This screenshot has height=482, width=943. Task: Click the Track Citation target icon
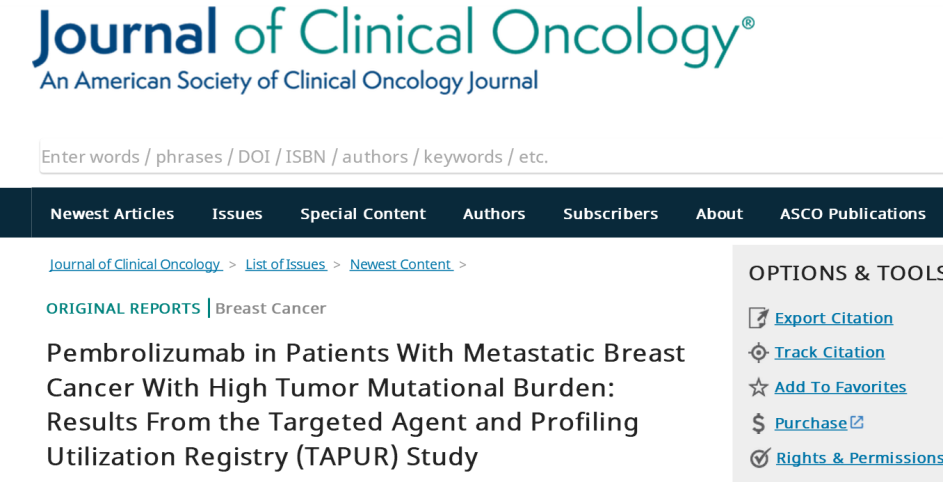click(x=759, y=352)
